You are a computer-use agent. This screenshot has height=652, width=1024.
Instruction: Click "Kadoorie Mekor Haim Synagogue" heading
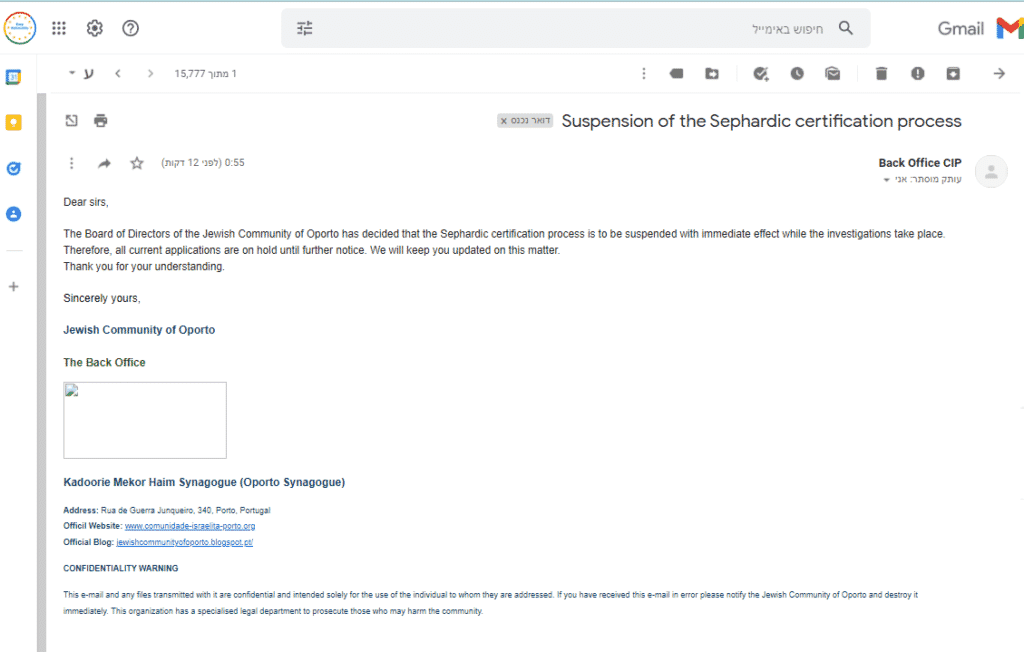pyautogui.click(x=204, y=482)
